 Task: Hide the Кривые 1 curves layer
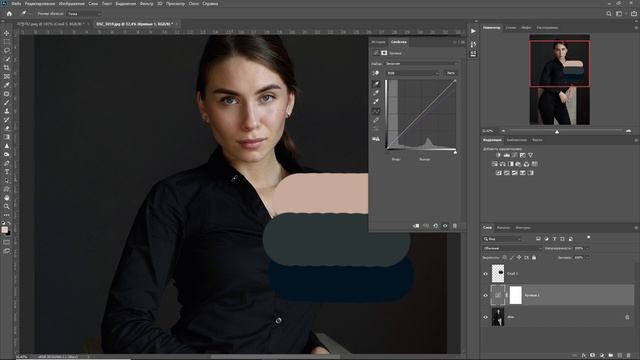486,295
